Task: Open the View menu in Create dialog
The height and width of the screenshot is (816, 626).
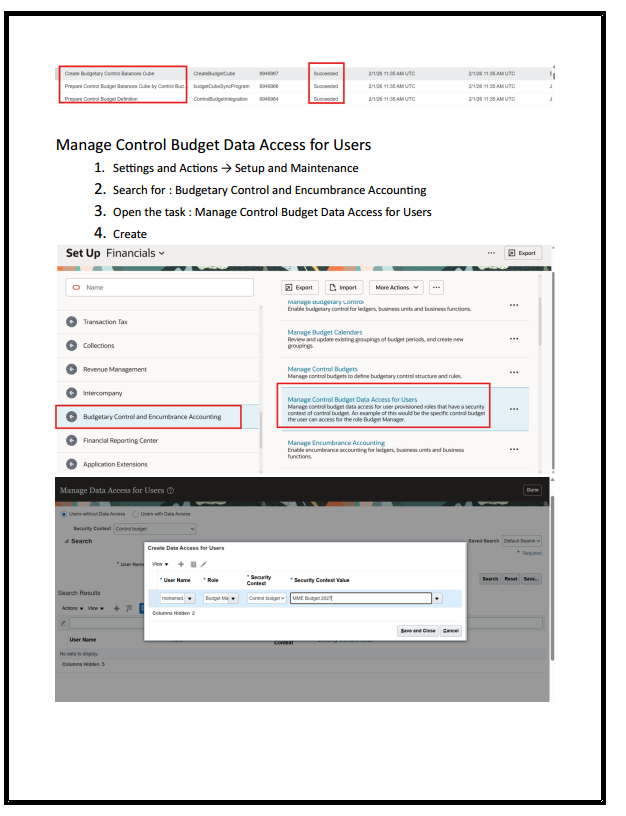Action: 160,564
